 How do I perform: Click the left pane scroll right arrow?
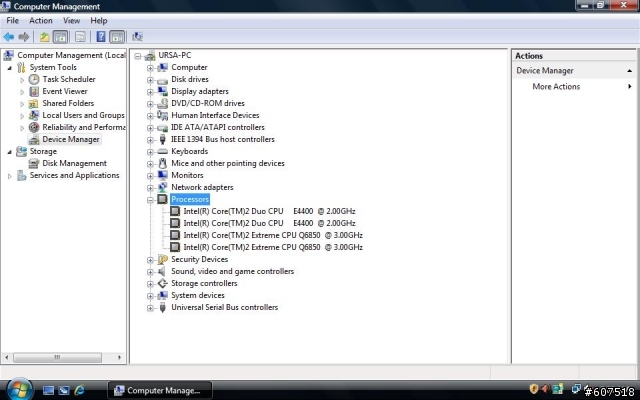tap(119, 358)
